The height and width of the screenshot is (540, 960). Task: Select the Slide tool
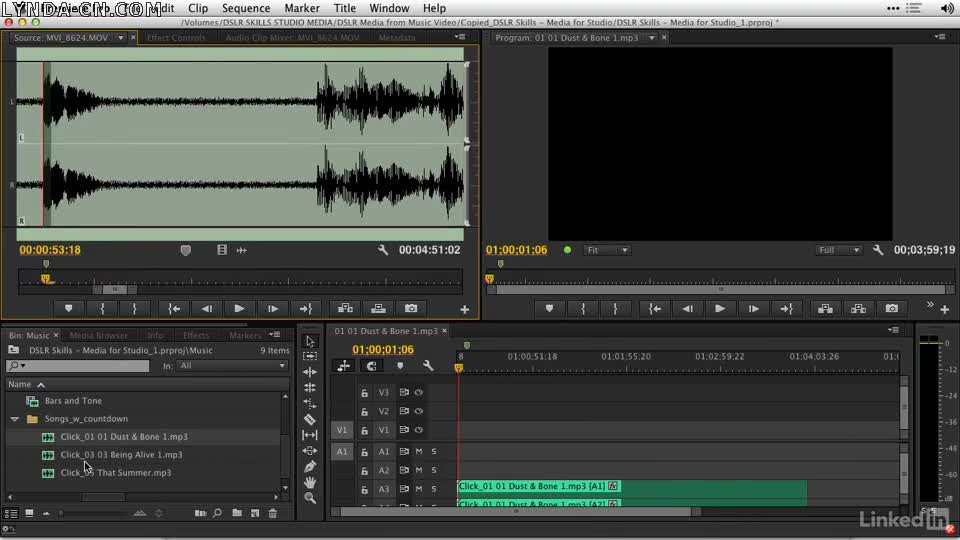point(310,451)
